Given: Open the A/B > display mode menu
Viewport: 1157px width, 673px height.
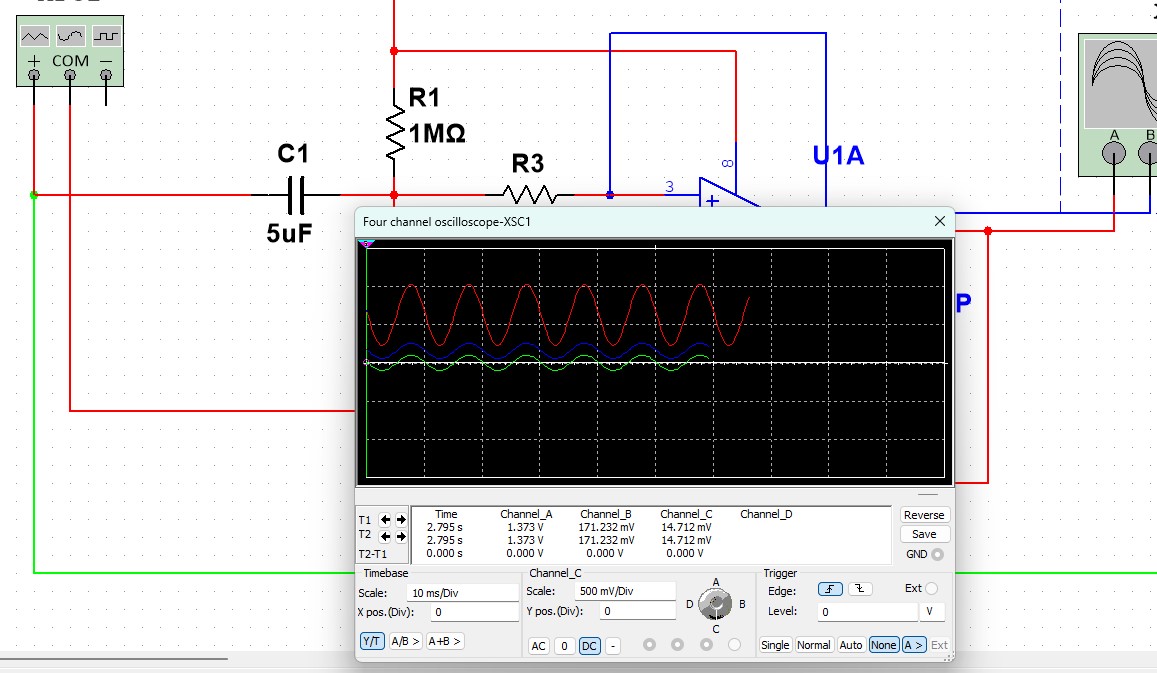Looking at the screenshot, I should (x=405, y=641).
